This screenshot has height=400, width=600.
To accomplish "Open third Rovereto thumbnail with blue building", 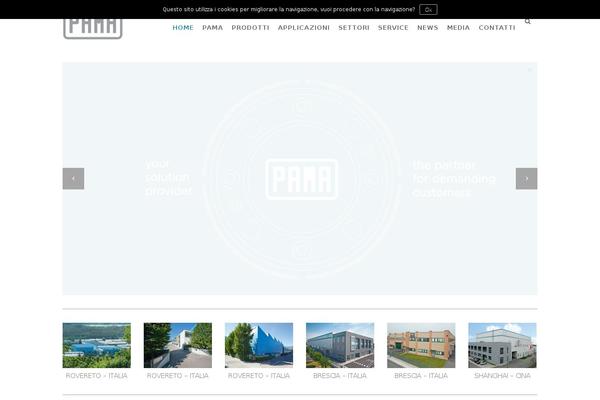I will tap(259, 345).
